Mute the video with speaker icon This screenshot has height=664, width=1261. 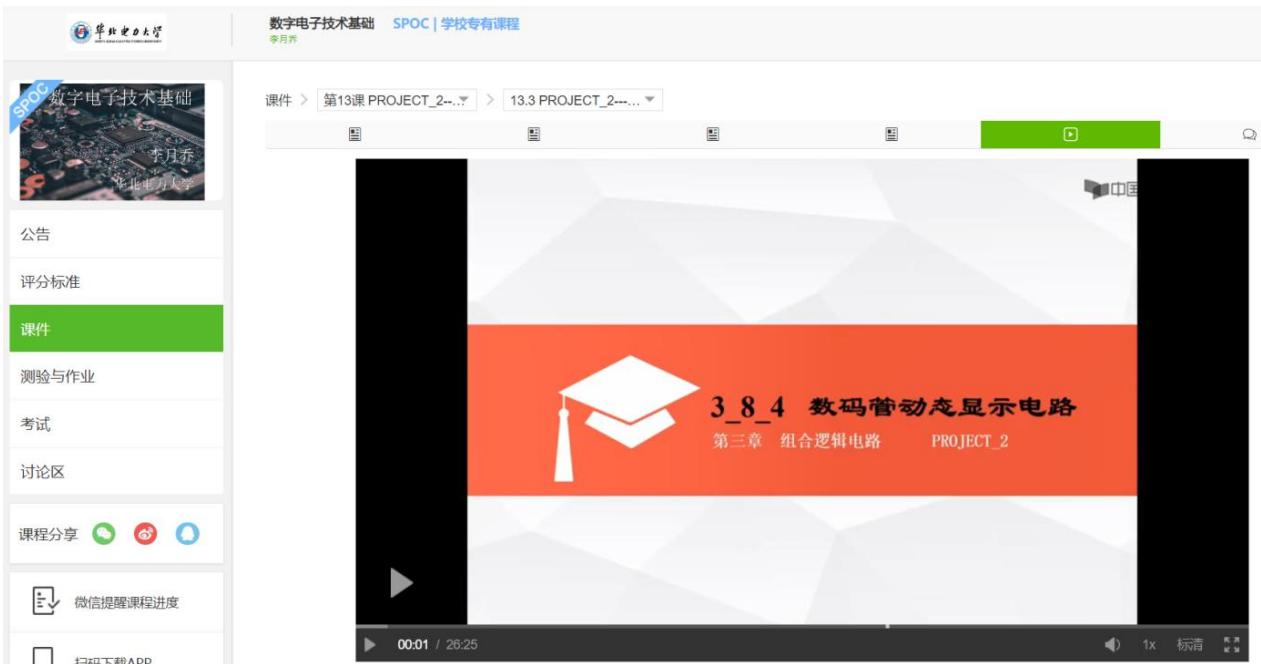pyautogui.click(x=1112, y=645)
